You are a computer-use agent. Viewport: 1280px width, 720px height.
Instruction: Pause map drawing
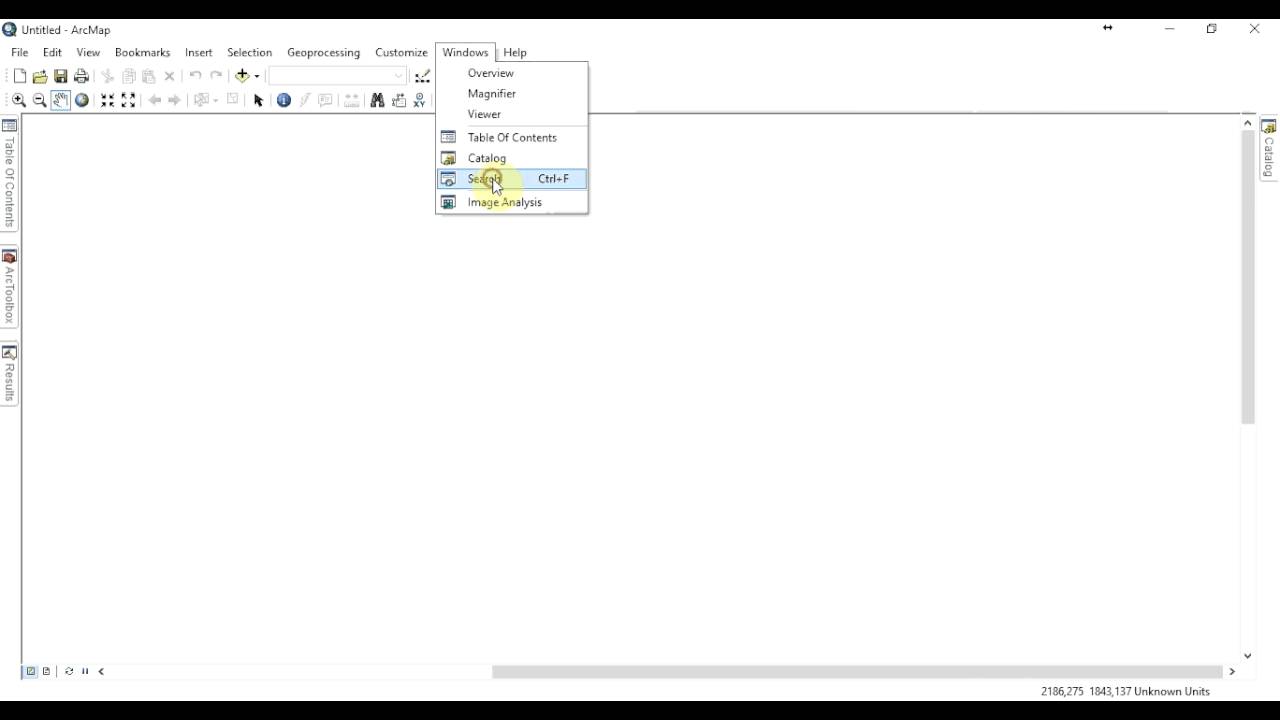coord(85,672)
